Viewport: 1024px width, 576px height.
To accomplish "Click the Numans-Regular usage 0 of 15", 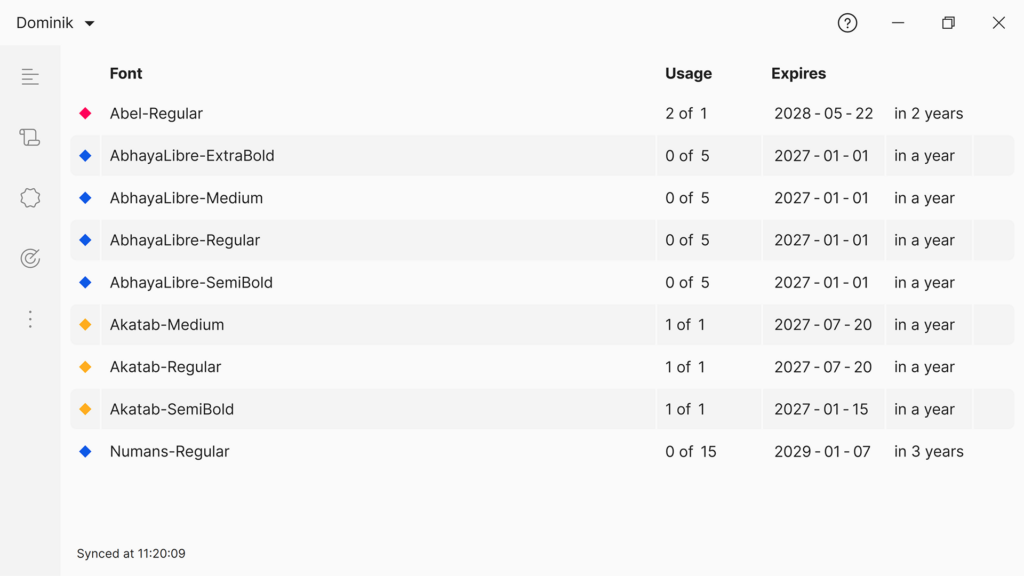I will 691,452.
